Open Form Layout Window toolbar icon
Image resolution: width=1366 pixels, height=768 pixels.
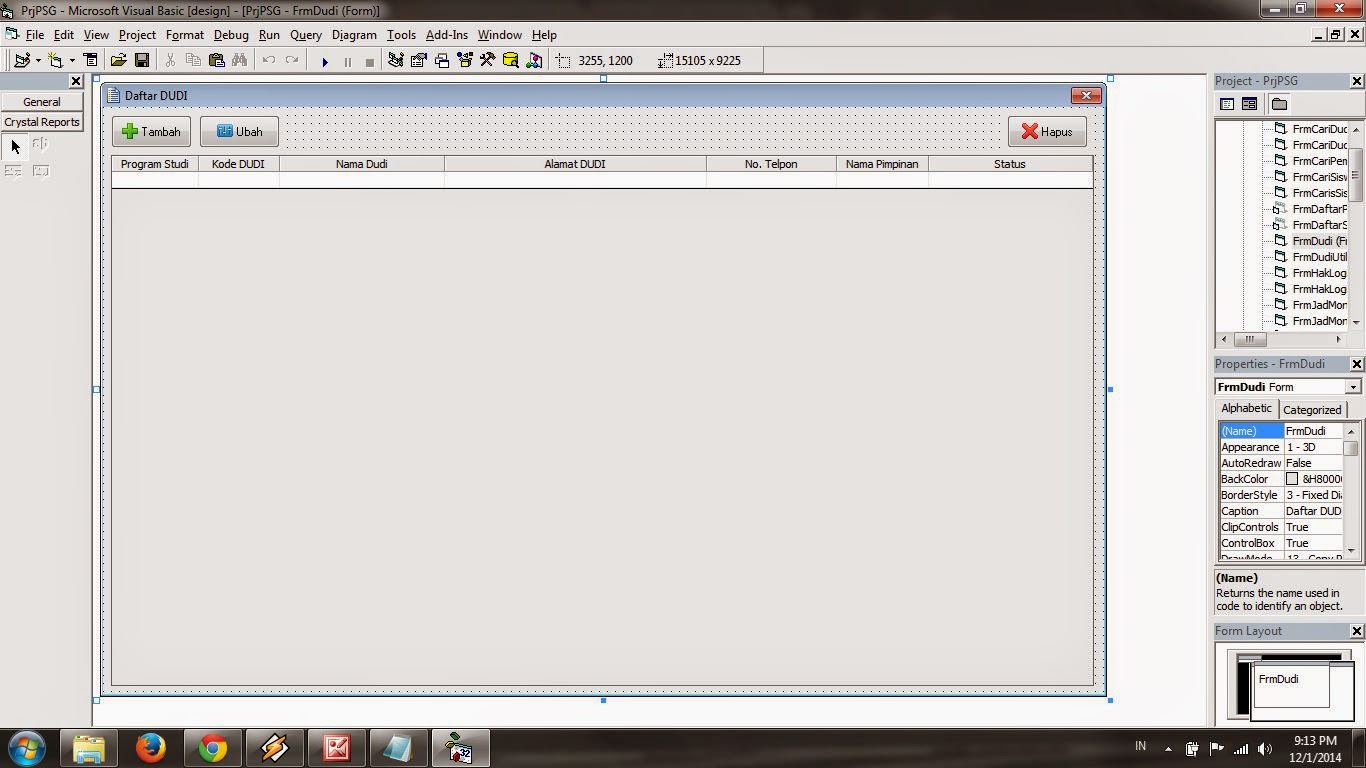click(442, 60)
